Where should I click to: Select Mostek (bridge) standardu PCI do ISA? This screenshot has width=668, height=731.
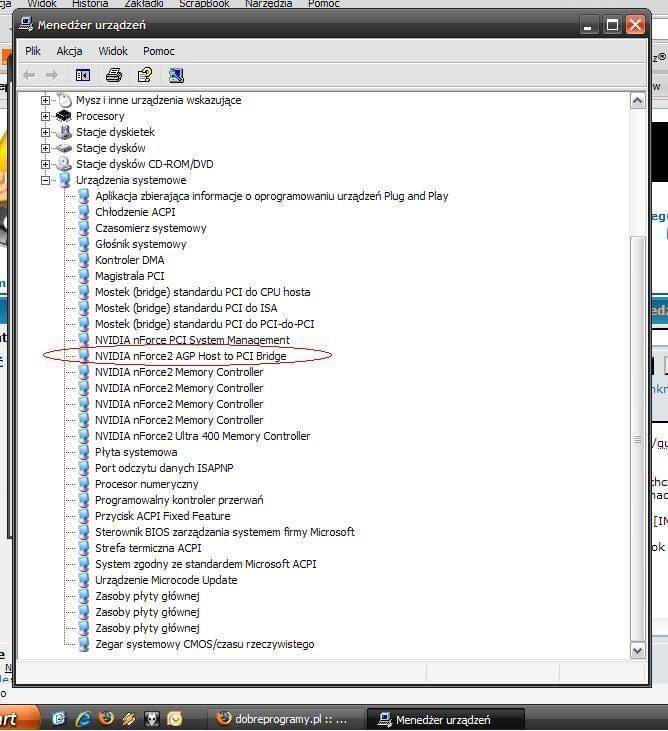(186, 308)
